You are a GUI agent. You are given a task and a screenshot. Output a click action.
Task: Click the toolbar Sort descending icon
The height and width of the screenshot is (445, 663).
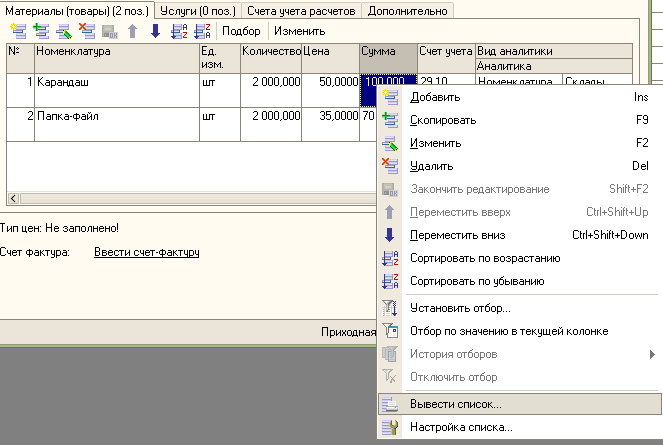coord(202,31)
